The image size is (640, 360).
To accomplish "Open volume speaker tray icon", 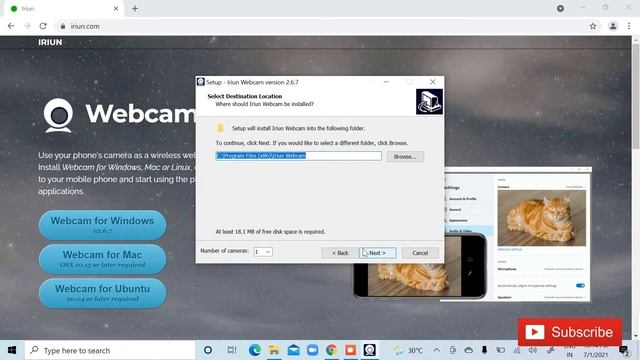I will coord(533,350).
